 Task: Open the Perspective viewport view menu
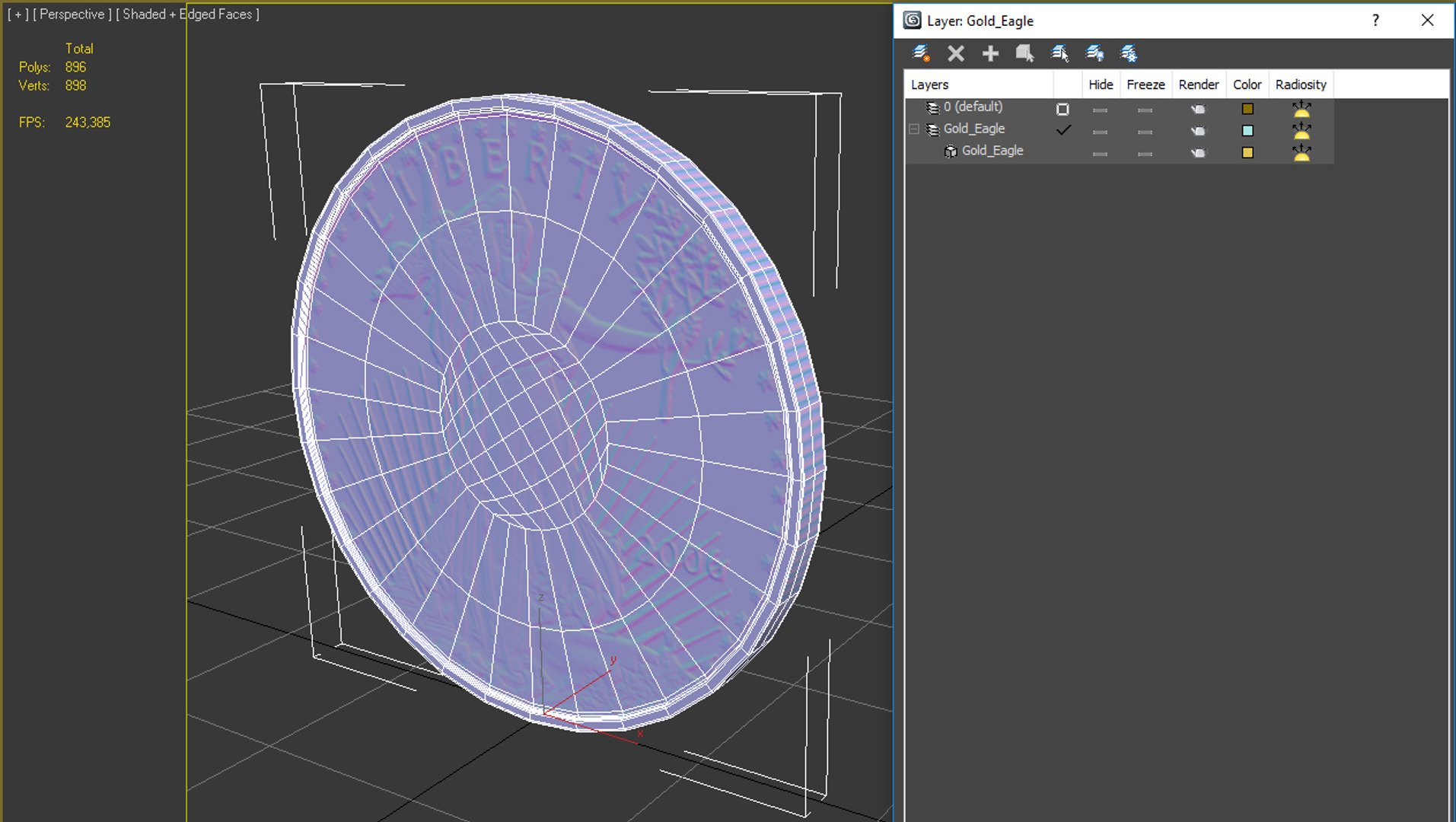point(72,14)
